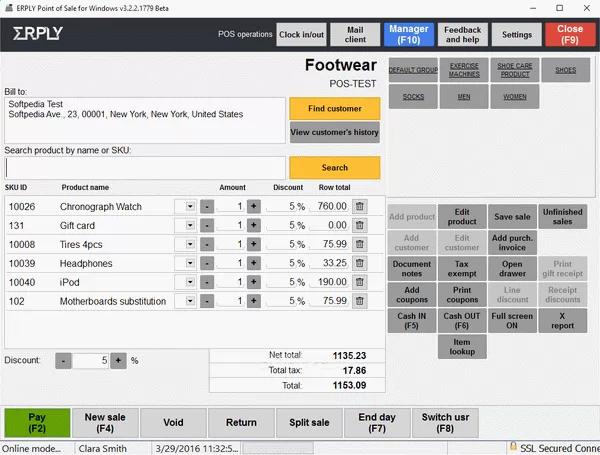Click the trash icon for Headphones
Screen dimensions: 600x455
360,263
